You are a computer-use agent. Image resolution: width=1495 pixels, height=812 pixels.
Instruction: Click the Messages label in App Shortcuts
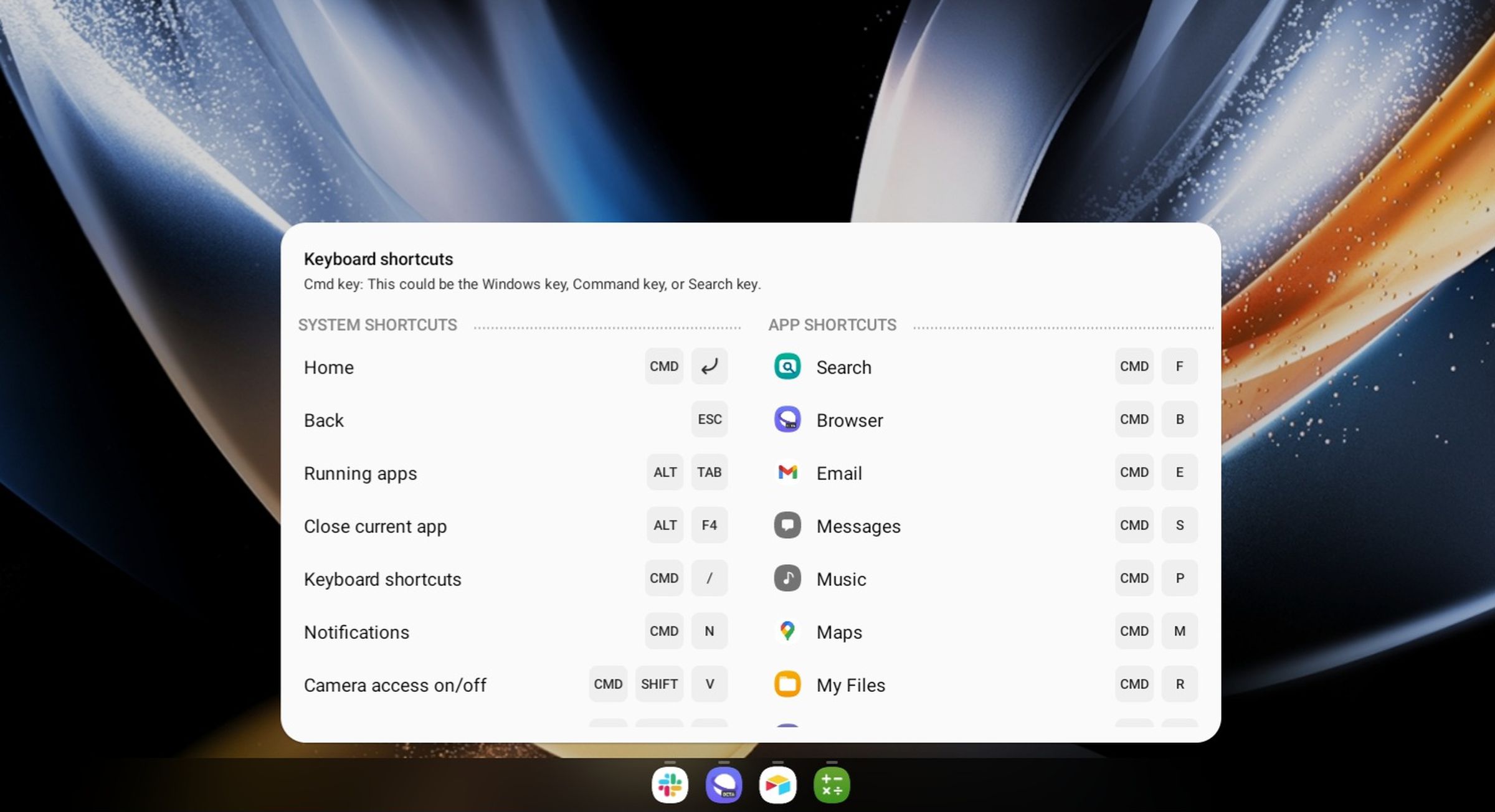tap(858, 526)
